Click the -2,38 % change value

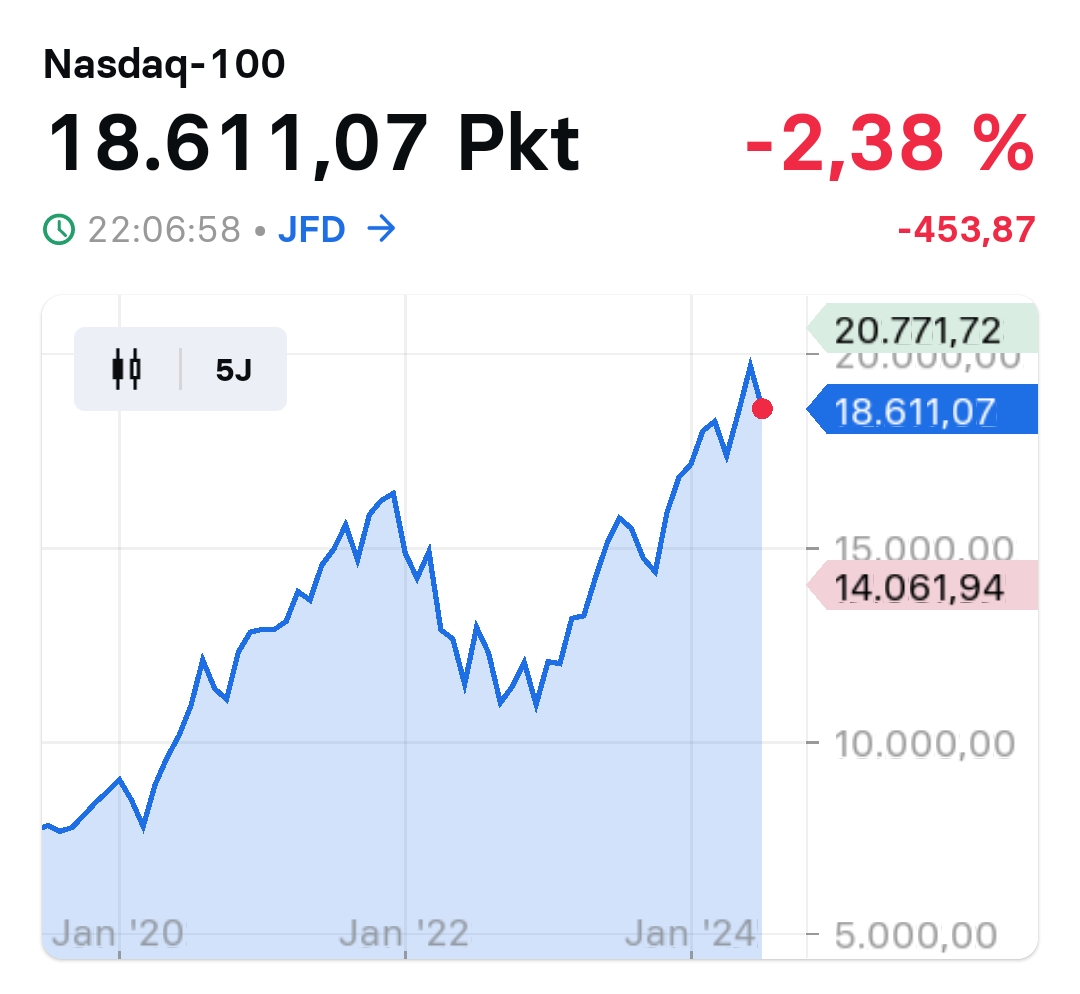889,143
